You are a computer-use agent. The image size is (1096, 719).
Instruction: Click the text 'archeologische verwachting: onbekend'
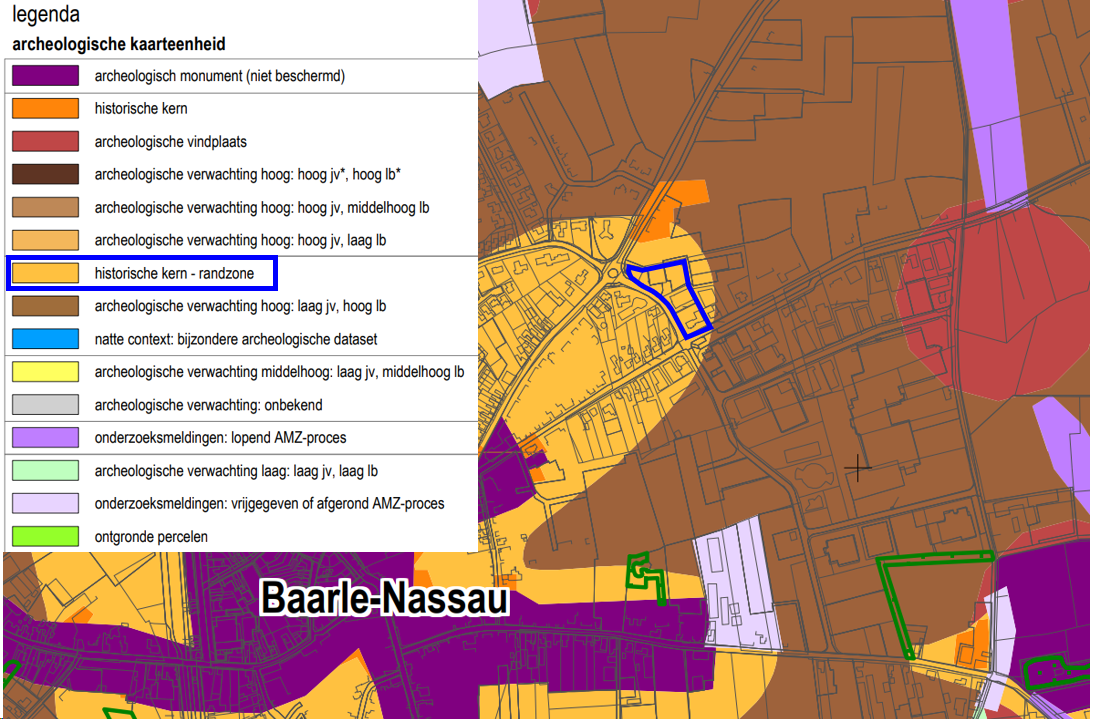(x=208, y=405)
